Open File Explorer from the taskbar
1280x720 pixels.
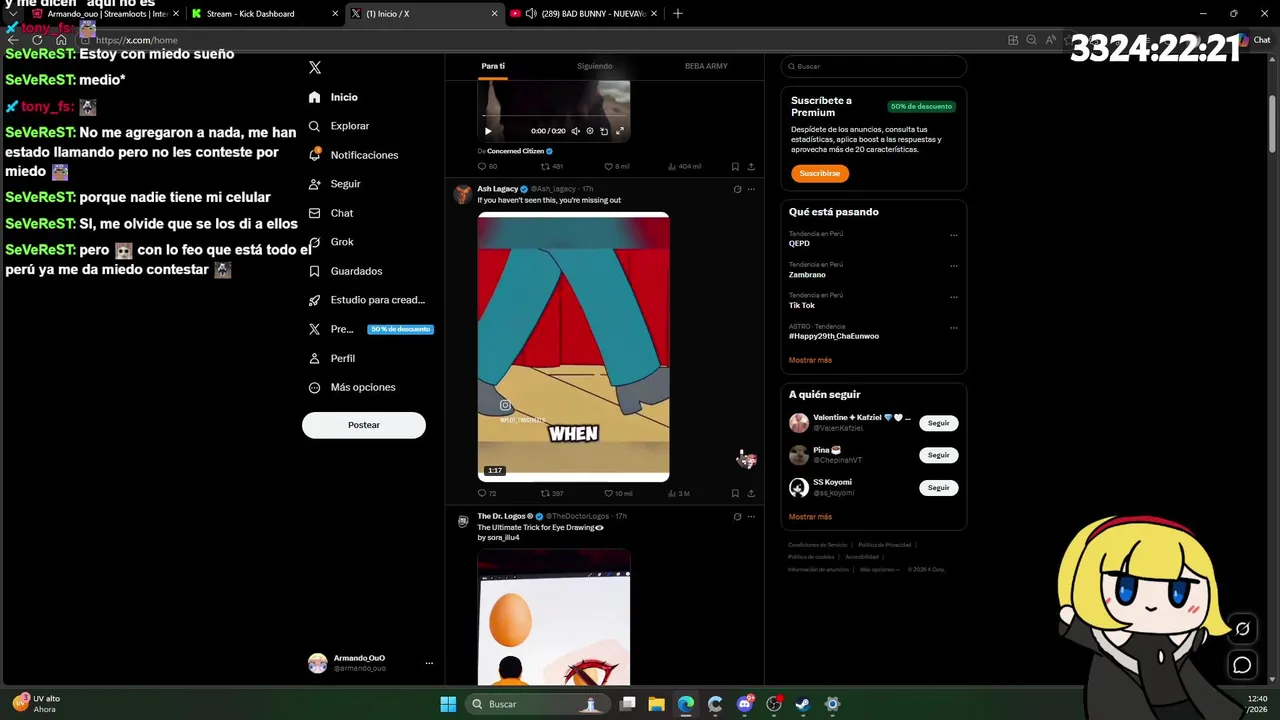[x=656, y=704]
